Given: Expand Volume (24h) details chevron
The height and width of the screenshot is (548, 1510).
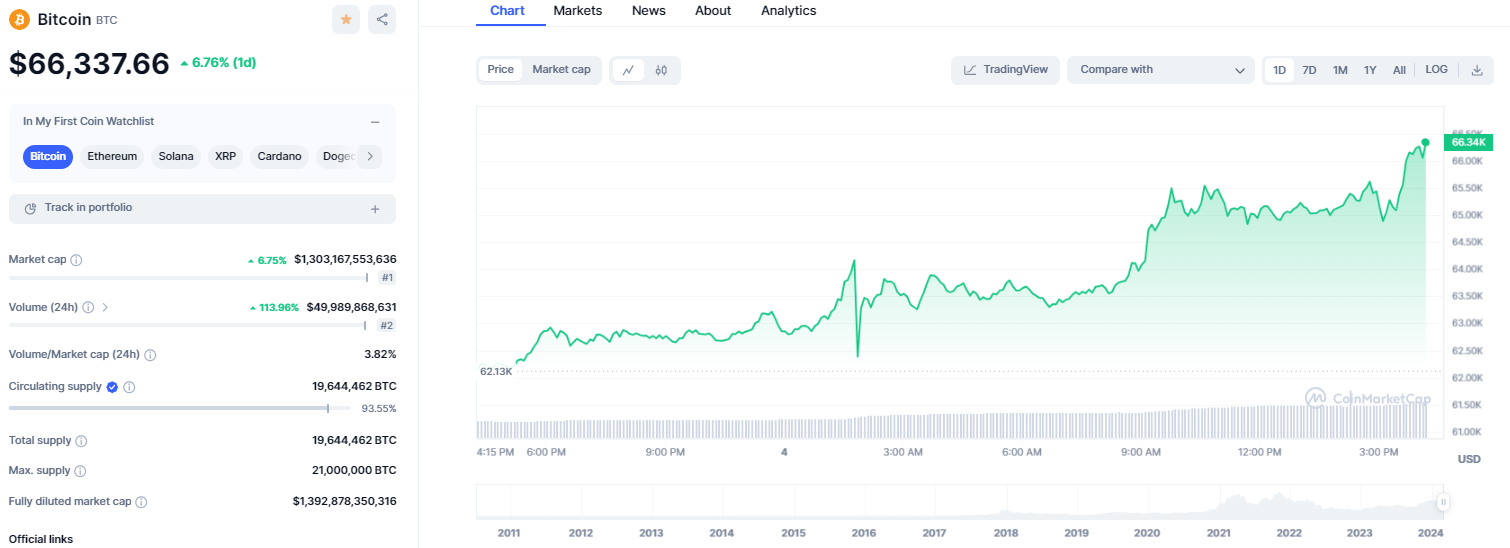Looking at the screenshot, I should (x=105, y=308).
